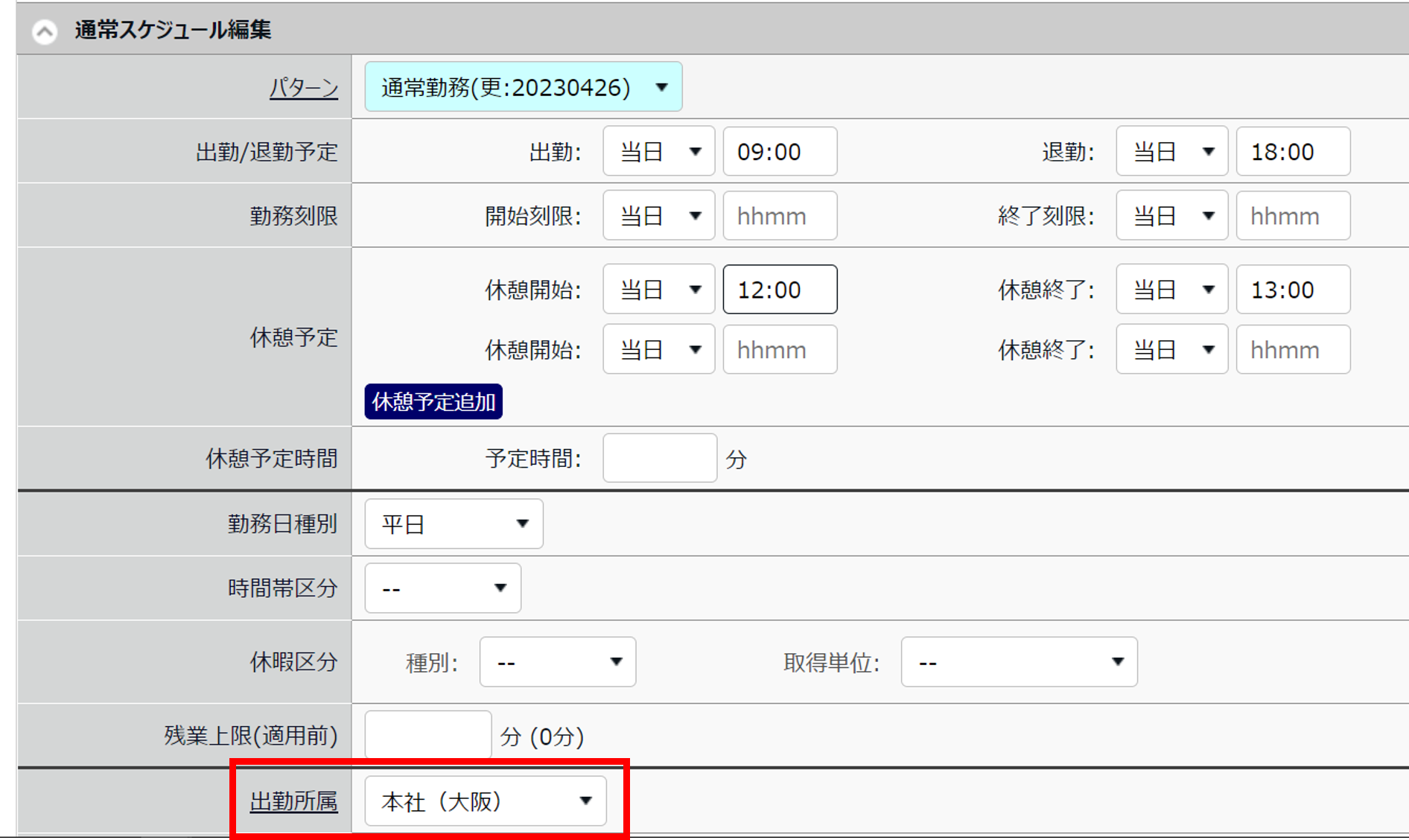Open the パターン dropdown showing 通常勤務
Screen dimensions: 1409x840
(x=523, y=87)
